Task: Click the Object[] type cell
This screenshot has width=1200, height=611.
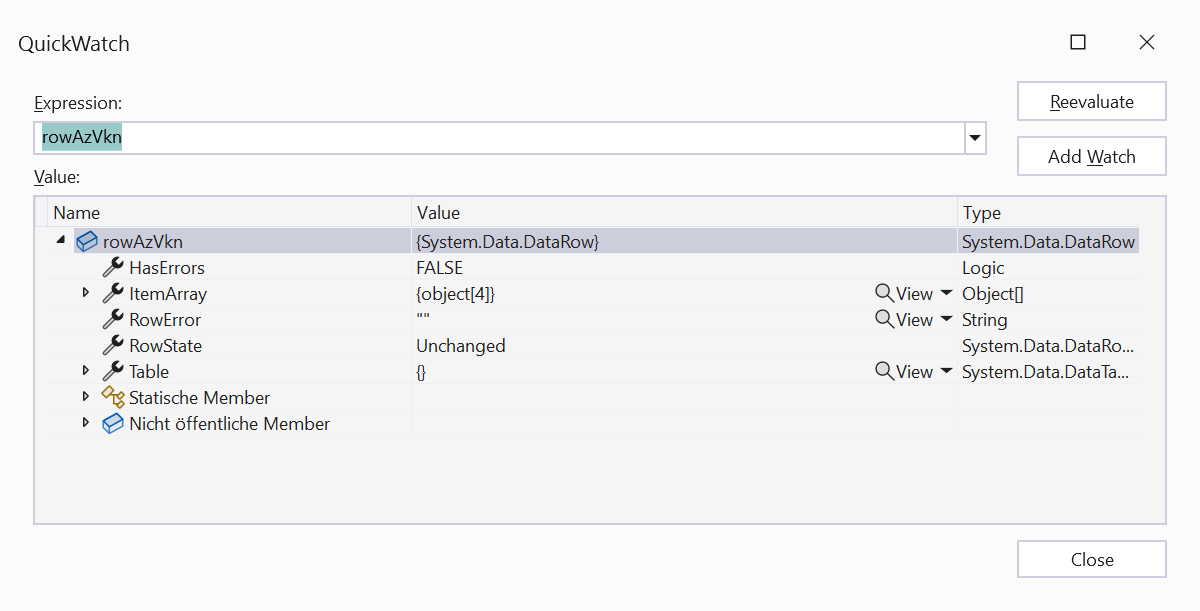Action: [993, 293]
